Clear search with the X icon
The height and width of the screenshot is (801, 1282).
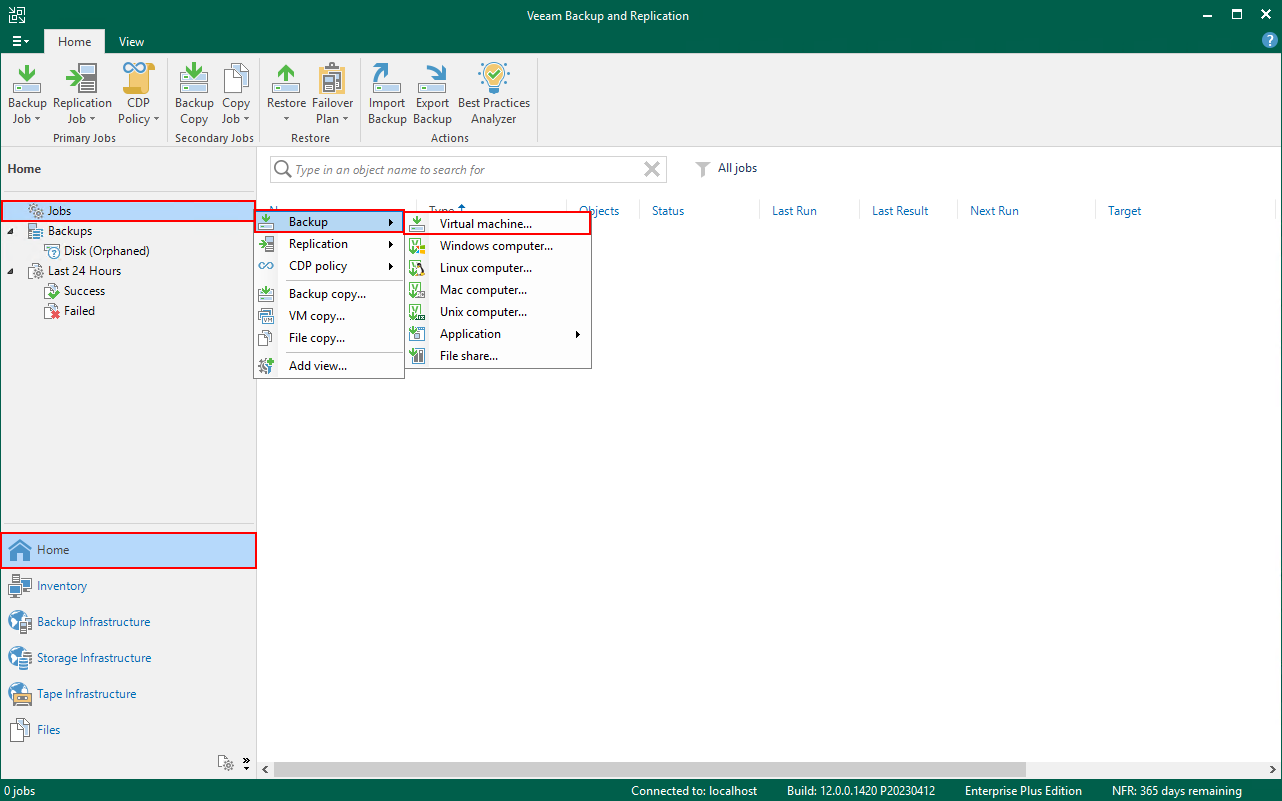click(652, 169)
